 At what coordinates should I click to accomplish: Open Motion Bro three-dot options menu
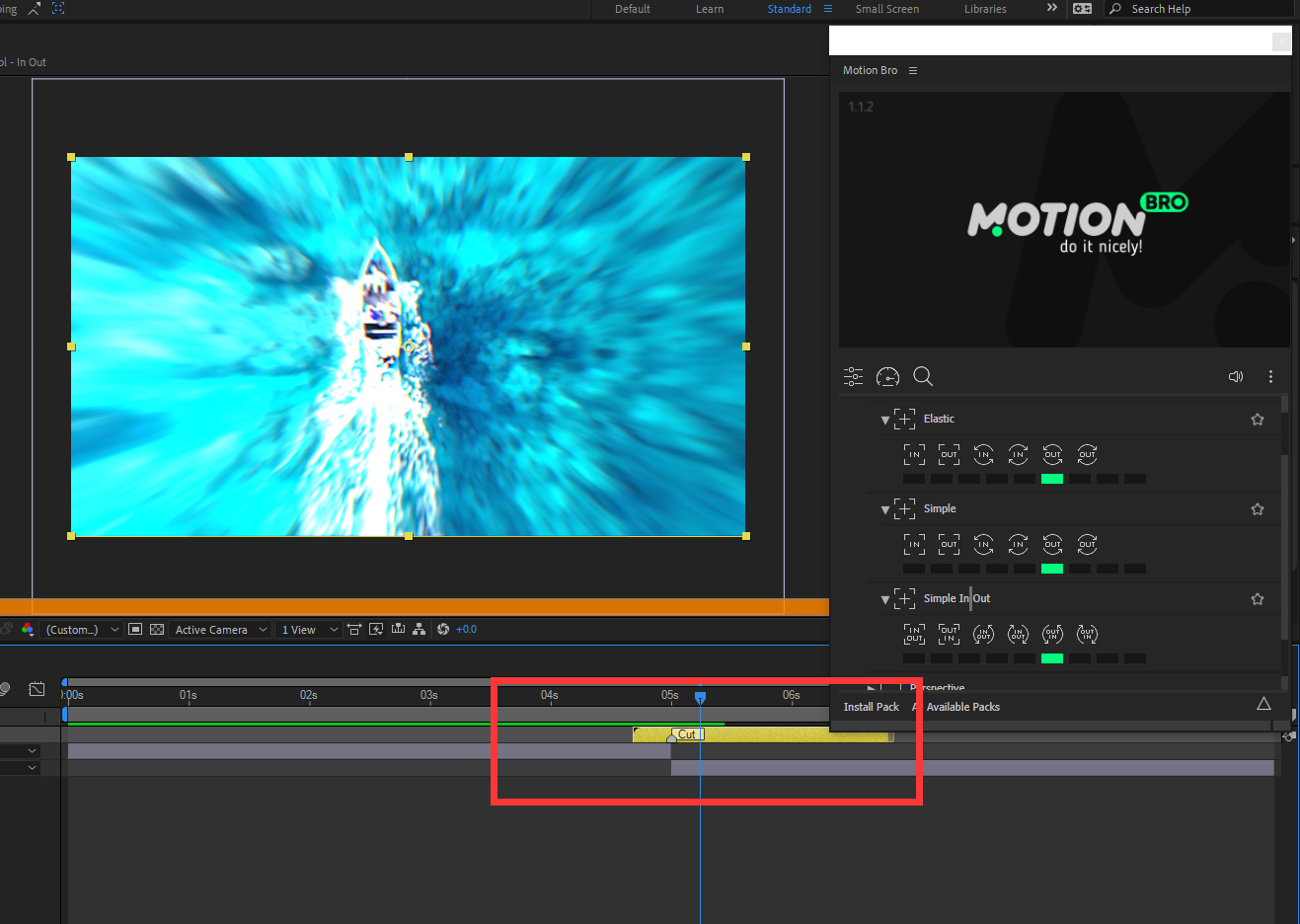[1270, 376]
